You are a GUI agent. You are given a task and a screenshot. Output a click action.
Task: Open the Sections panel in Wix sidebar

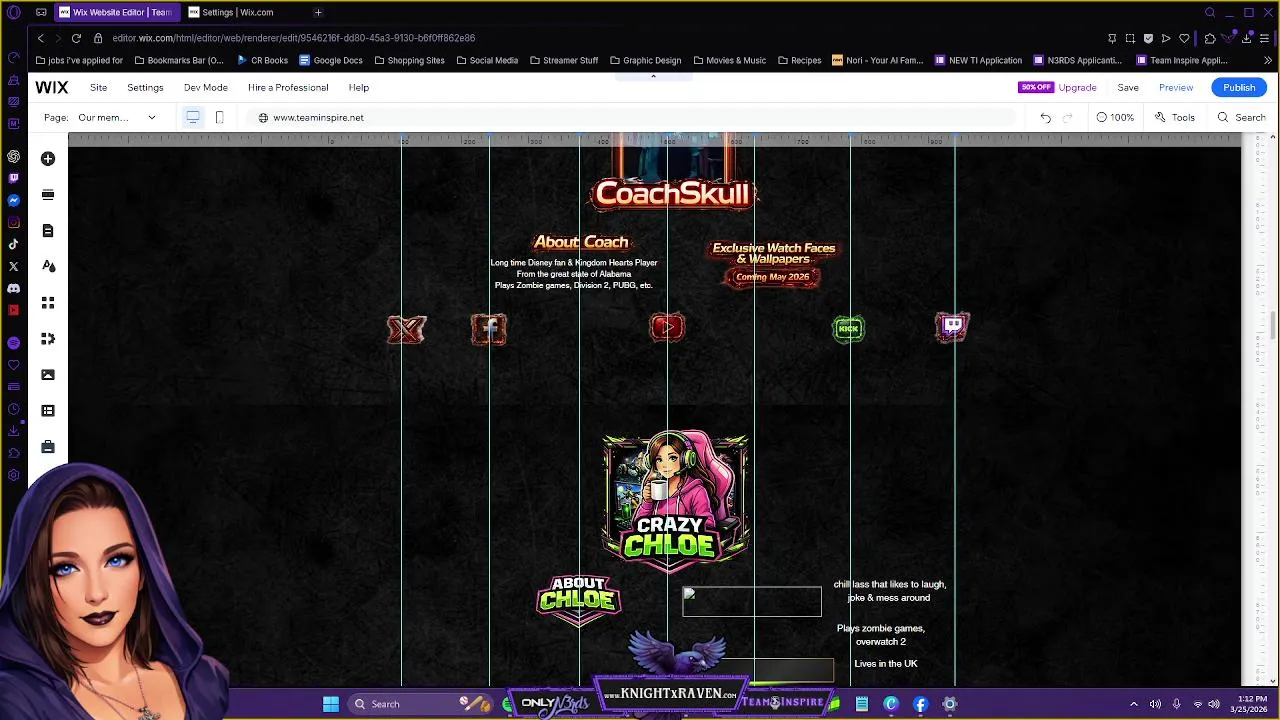(48, 195)
